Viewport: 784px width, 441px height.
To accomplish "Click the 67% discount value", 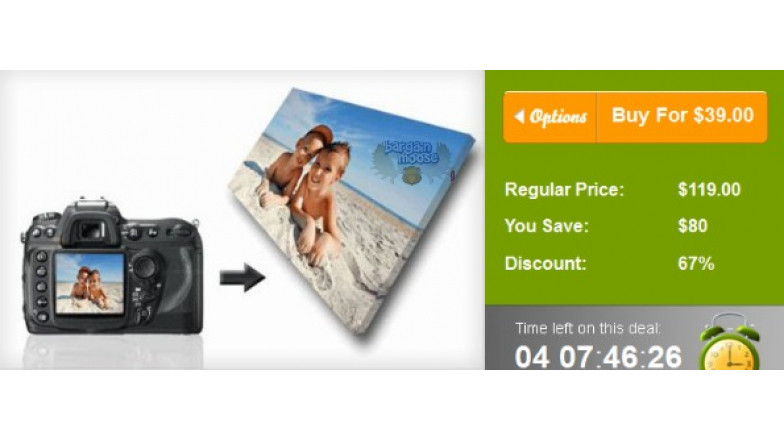I will tap(696, 263).
